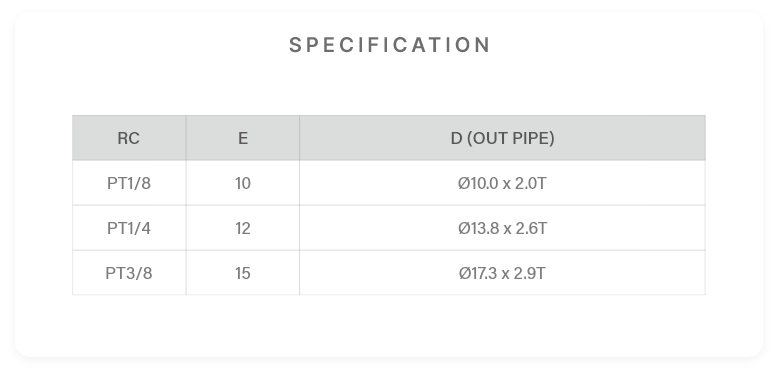The height and width of the screenshot is (375, 778).
Task: Click the E value 12
Action: tap(243, 229)
